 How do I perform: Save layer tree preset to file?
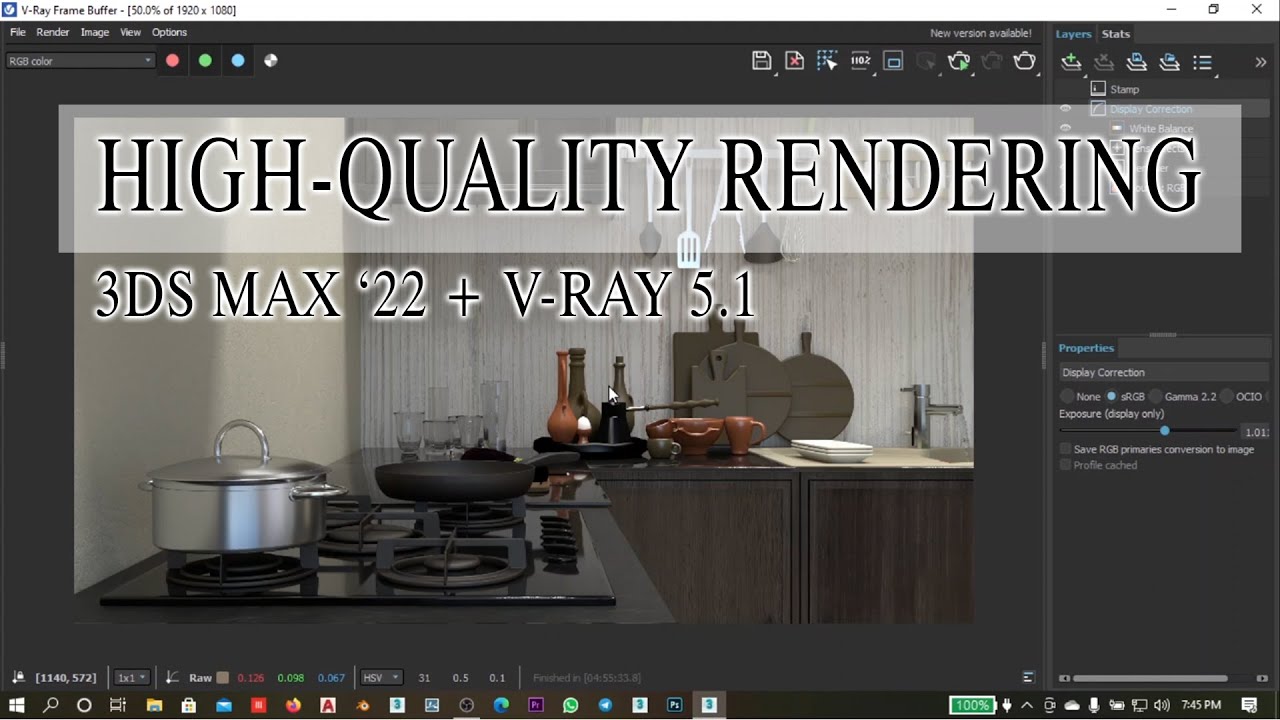[x=1137, y=62]
